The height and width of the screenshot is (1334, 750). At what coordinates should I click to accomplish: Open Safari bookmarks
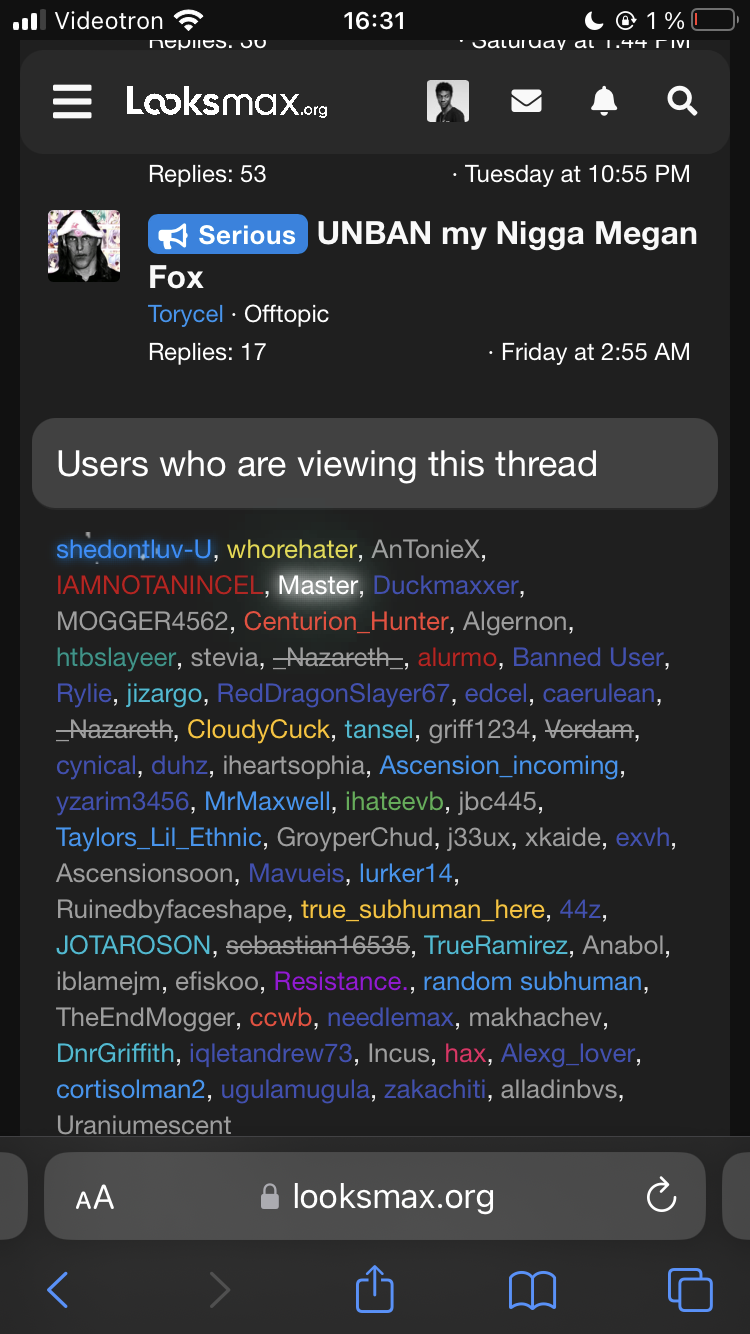pos(532,1289)
